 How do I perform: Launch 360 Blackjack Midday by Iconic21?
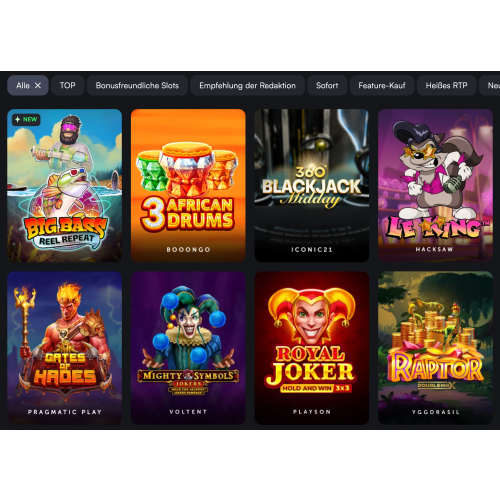point(312,185)
